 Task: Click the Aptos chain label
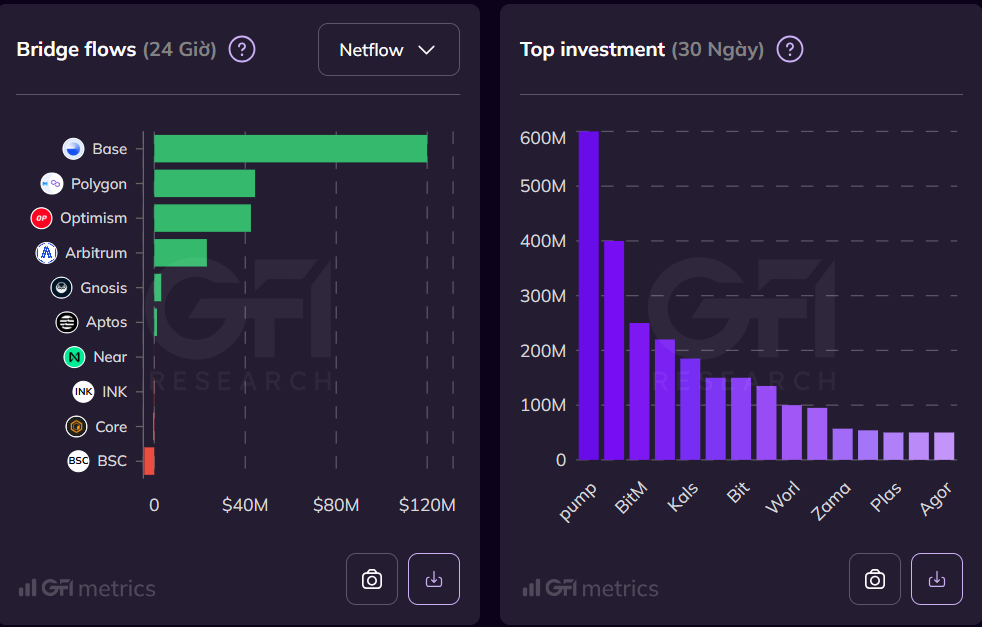106,323
